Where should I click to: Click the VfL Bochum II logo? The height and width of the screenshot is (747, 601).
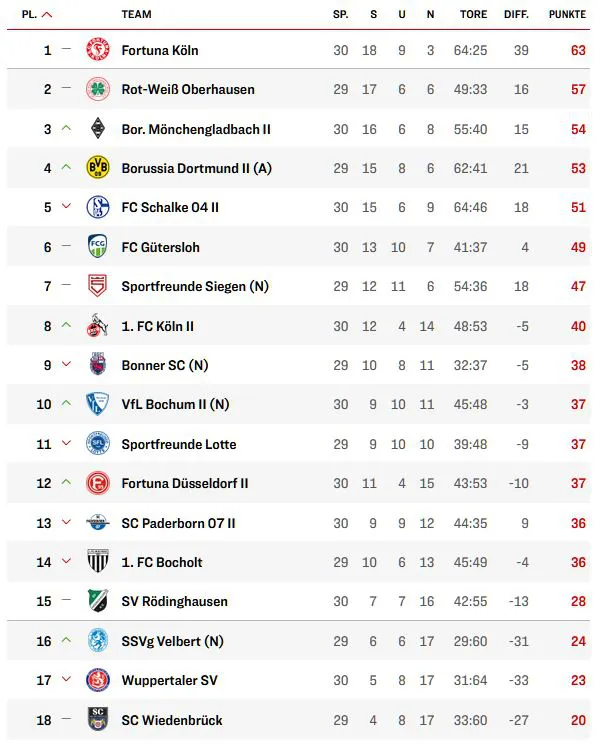(97, 405)
